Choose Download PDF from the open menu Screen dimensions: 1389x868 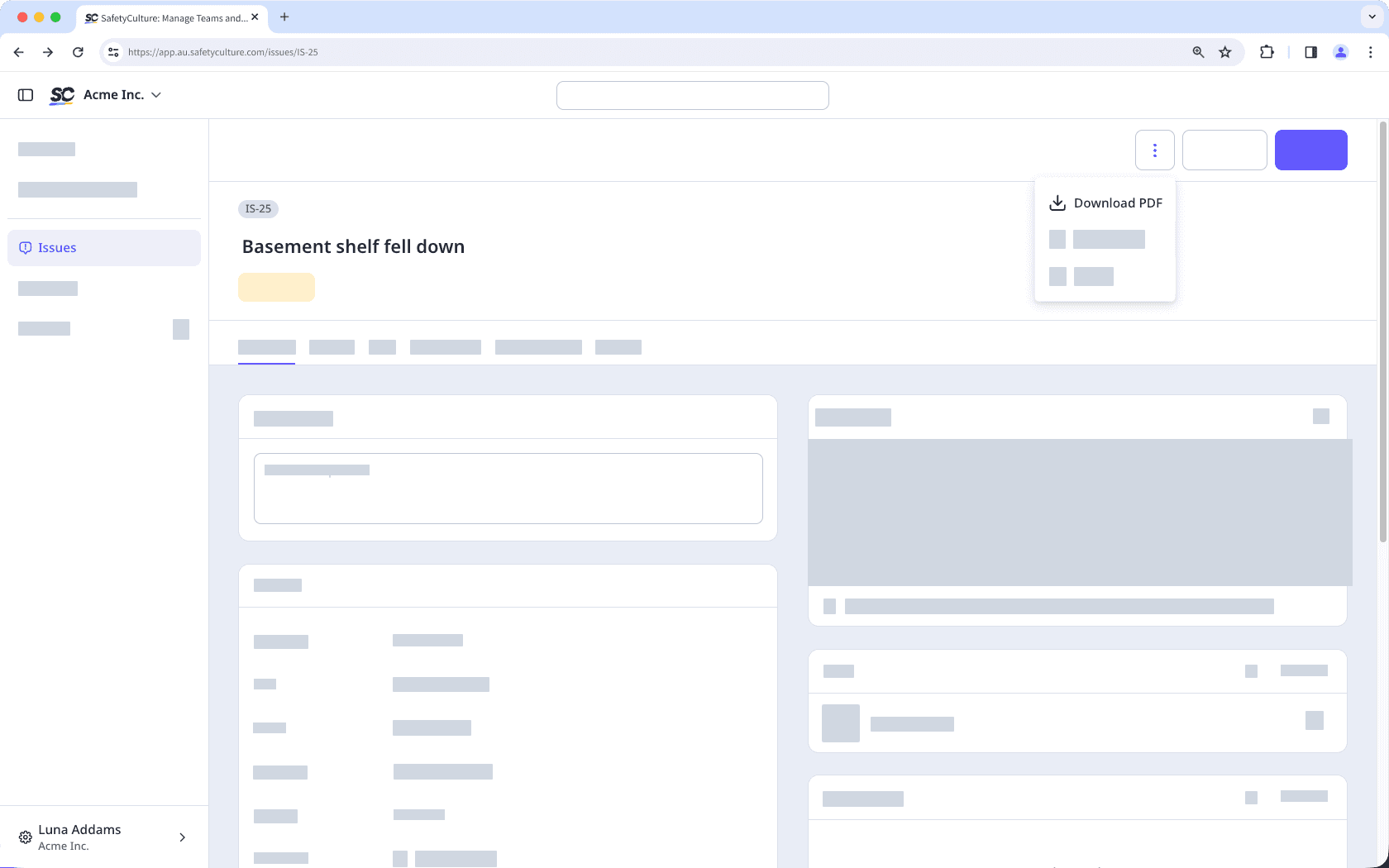coord(1117,203)
